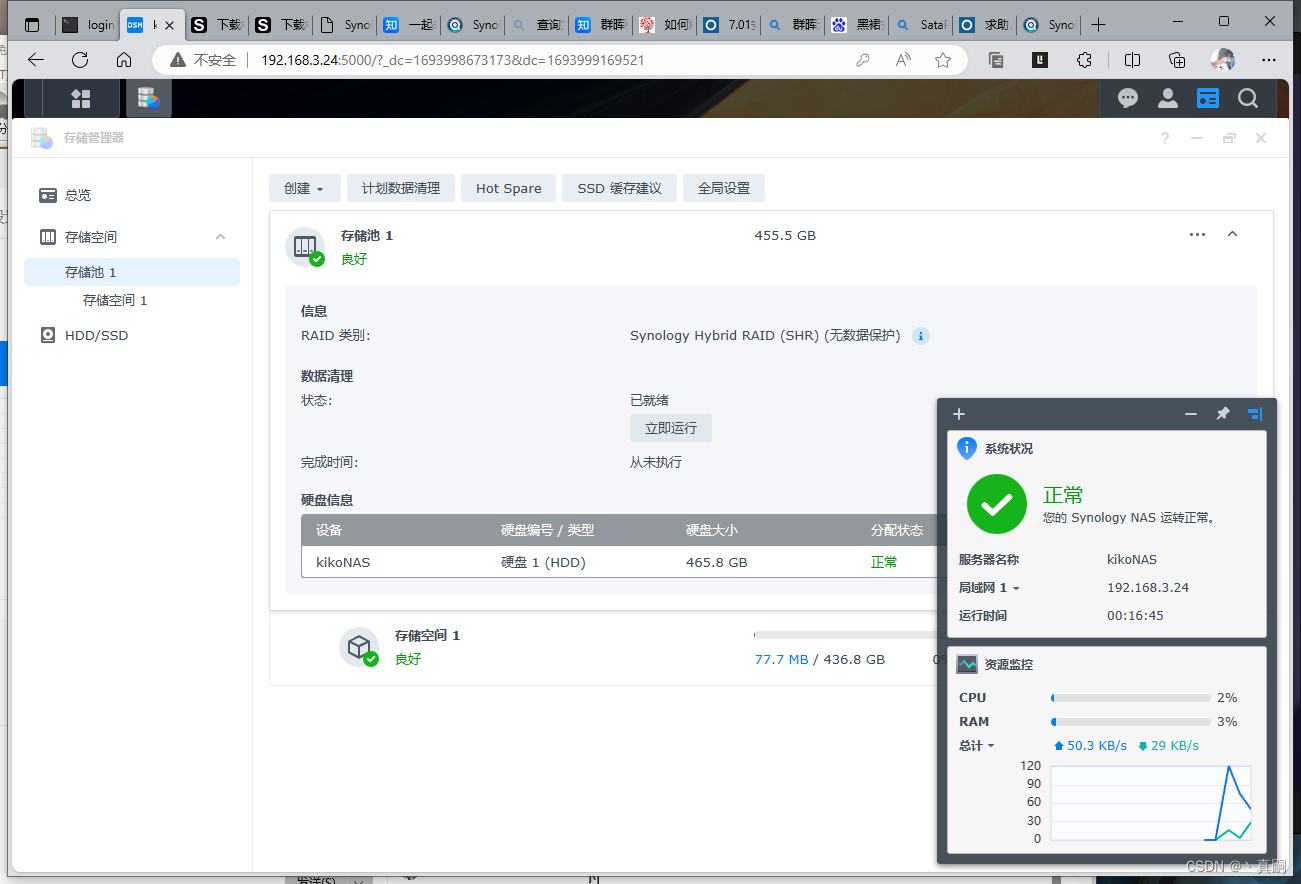Open the three-dot menu for 存储池 1
Screen dimensions: 1301x884
(x=1198, y=234)
